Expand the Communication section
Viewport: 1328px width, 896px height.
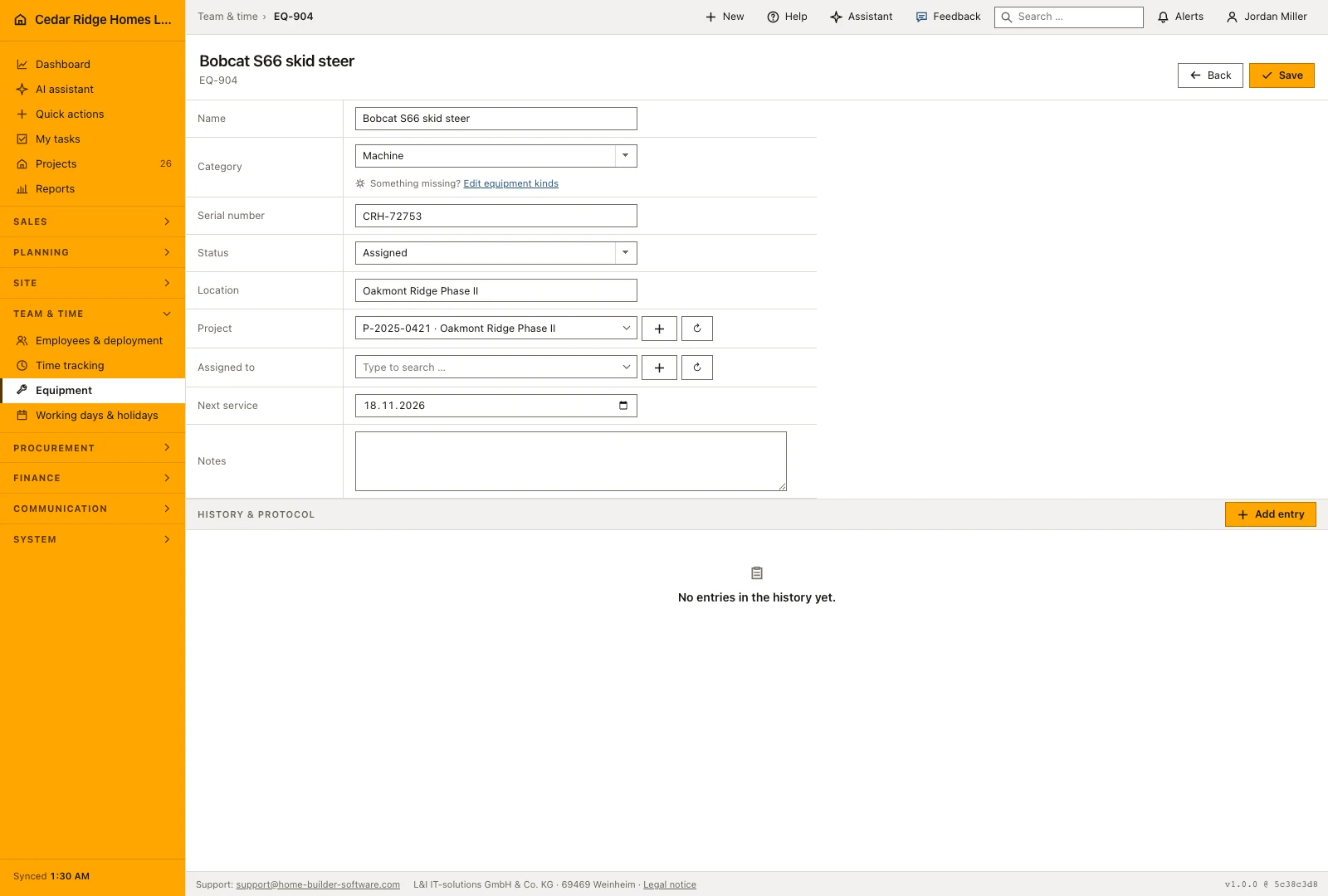point(93,509)
